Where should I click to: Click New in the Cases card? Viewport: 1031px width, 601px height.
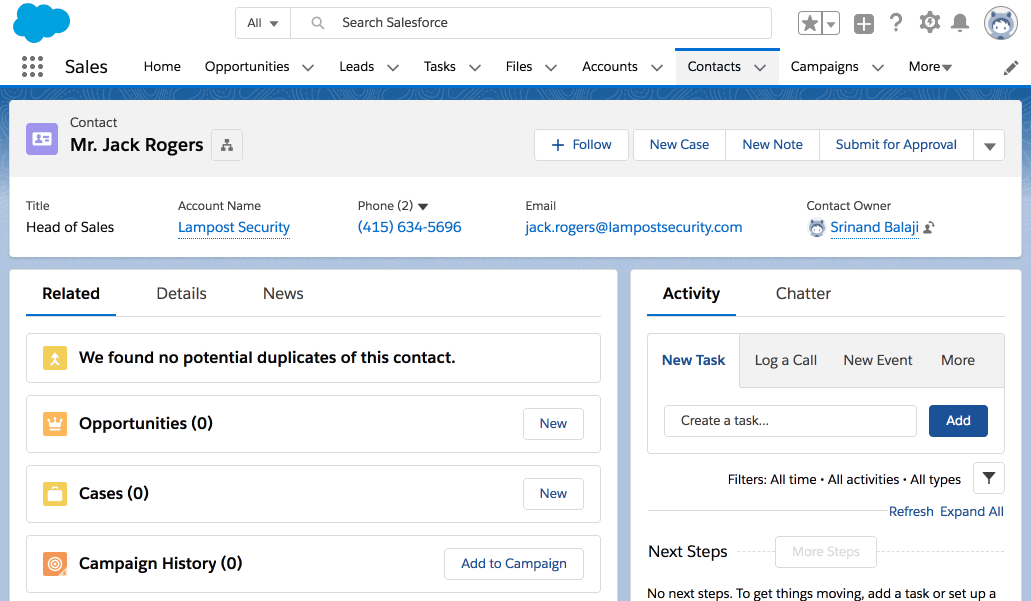553,494
